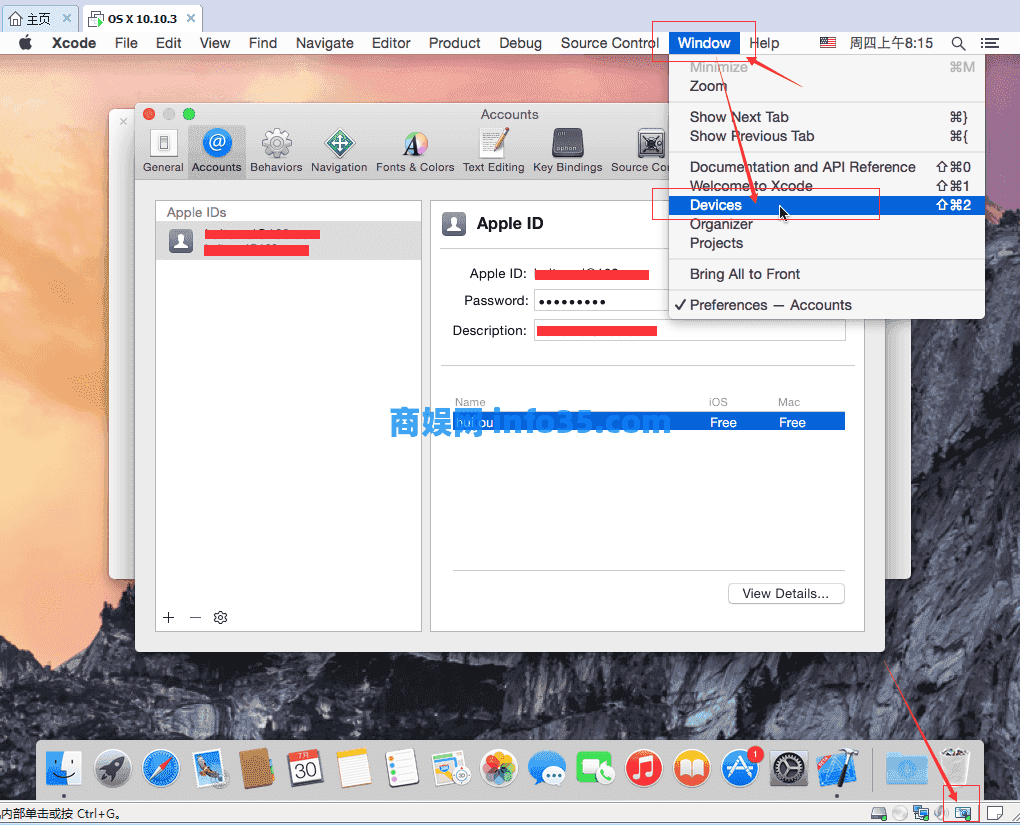The image size is (1020, 825).
Task: Click the View Details button
Action: coord(786,593)
